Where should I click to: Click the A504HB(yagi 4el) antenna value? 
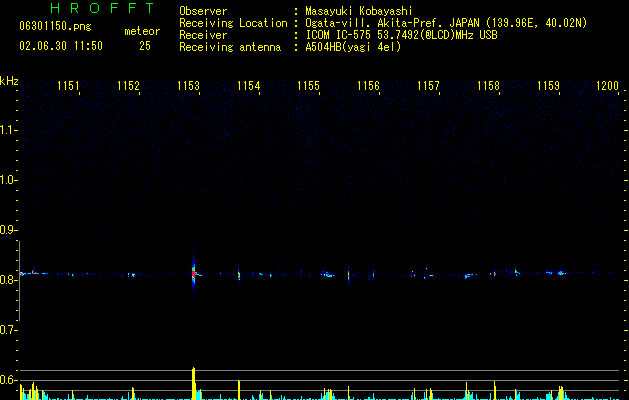pyautogui.click(x=353, y=47)
